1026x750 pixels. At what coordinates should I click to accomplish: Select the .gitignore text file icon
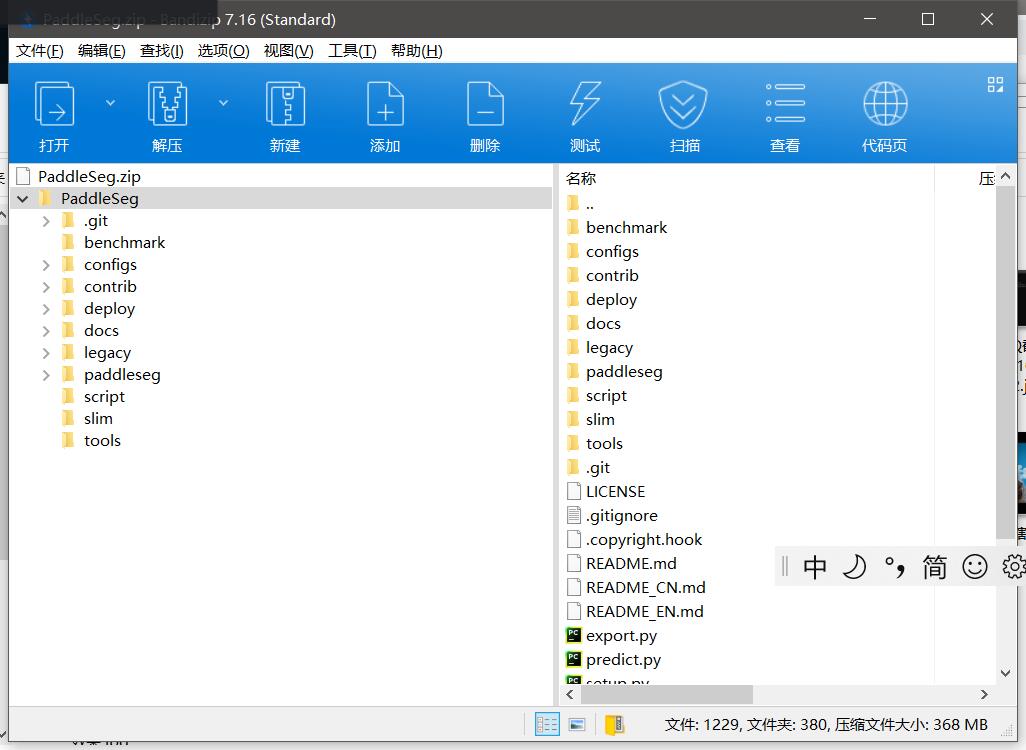pyautogui.click(x=574, y=515)
